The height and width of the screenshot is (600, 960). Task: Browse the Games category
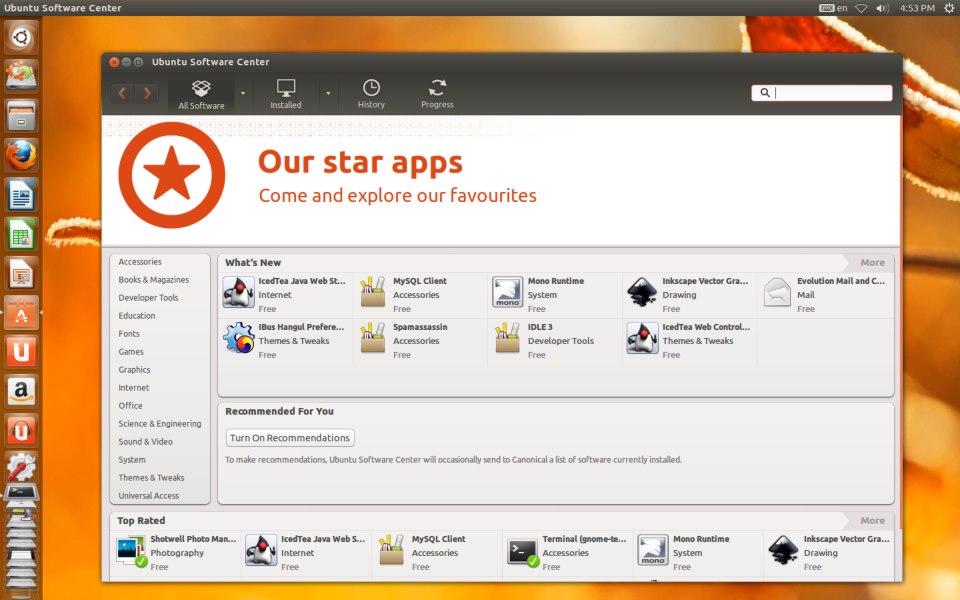coord(131,352)
